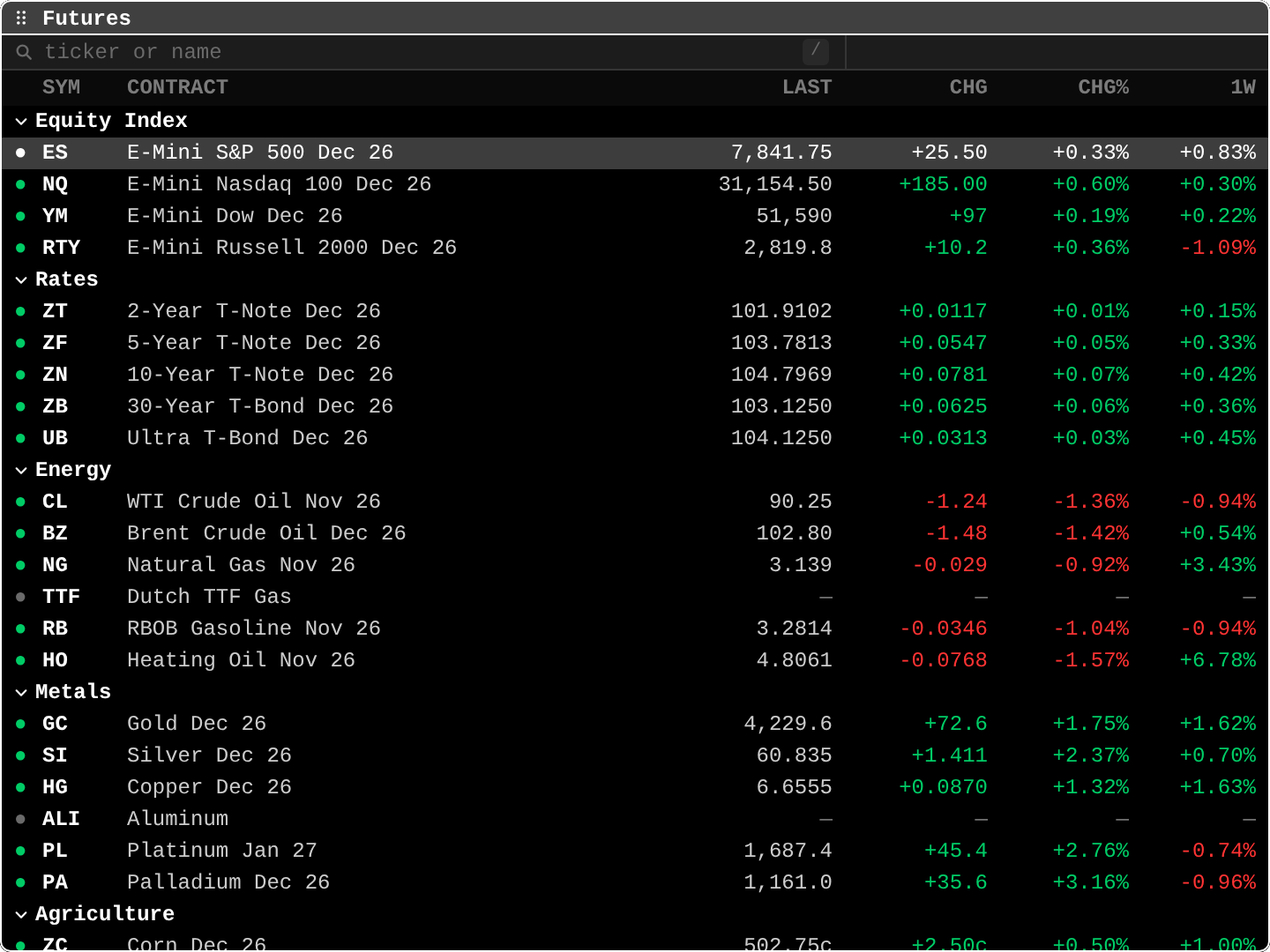1270x952 pixels.
Task: Collapse the Equity Index group
Action: tap(21, 121)
